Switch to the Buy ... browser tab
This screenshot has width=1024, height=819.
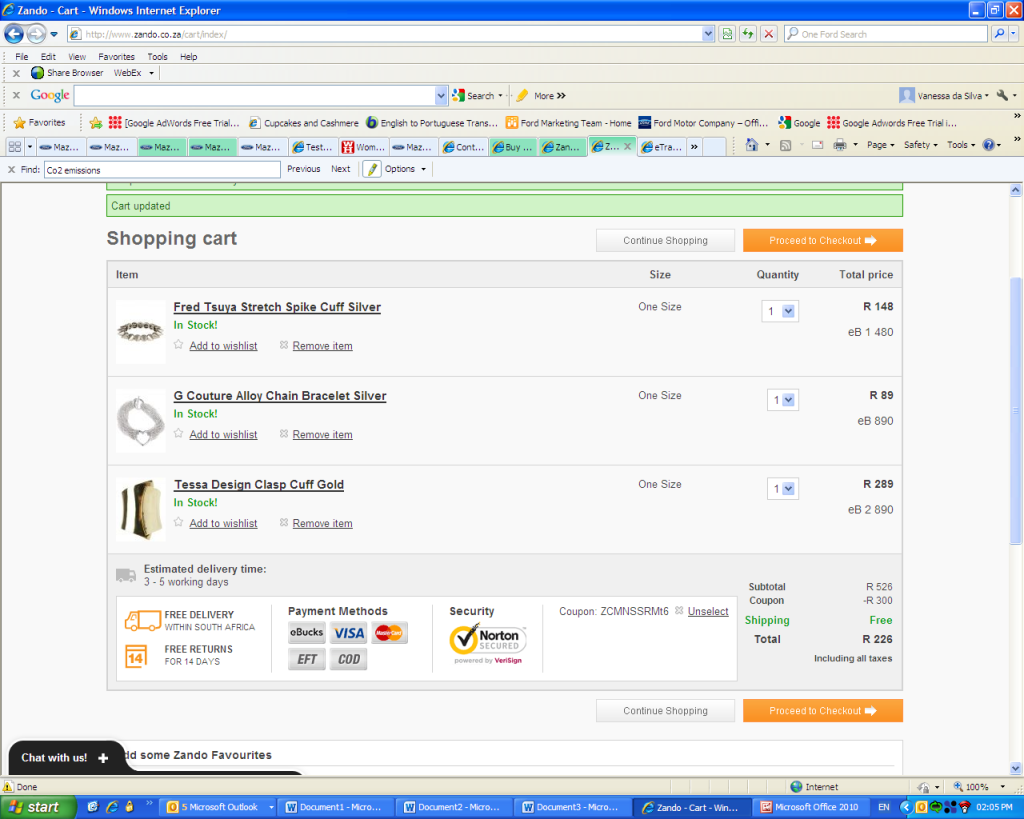[513, 147]
